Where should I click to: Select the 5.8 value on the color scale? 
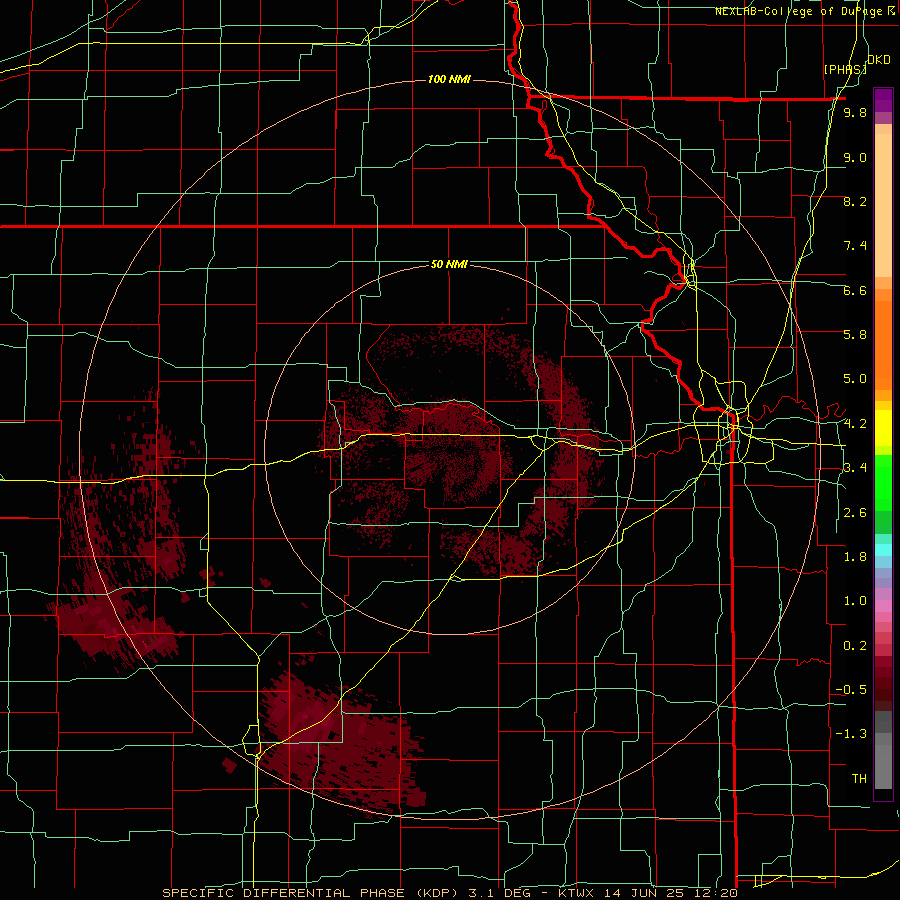tap(855, 335)
